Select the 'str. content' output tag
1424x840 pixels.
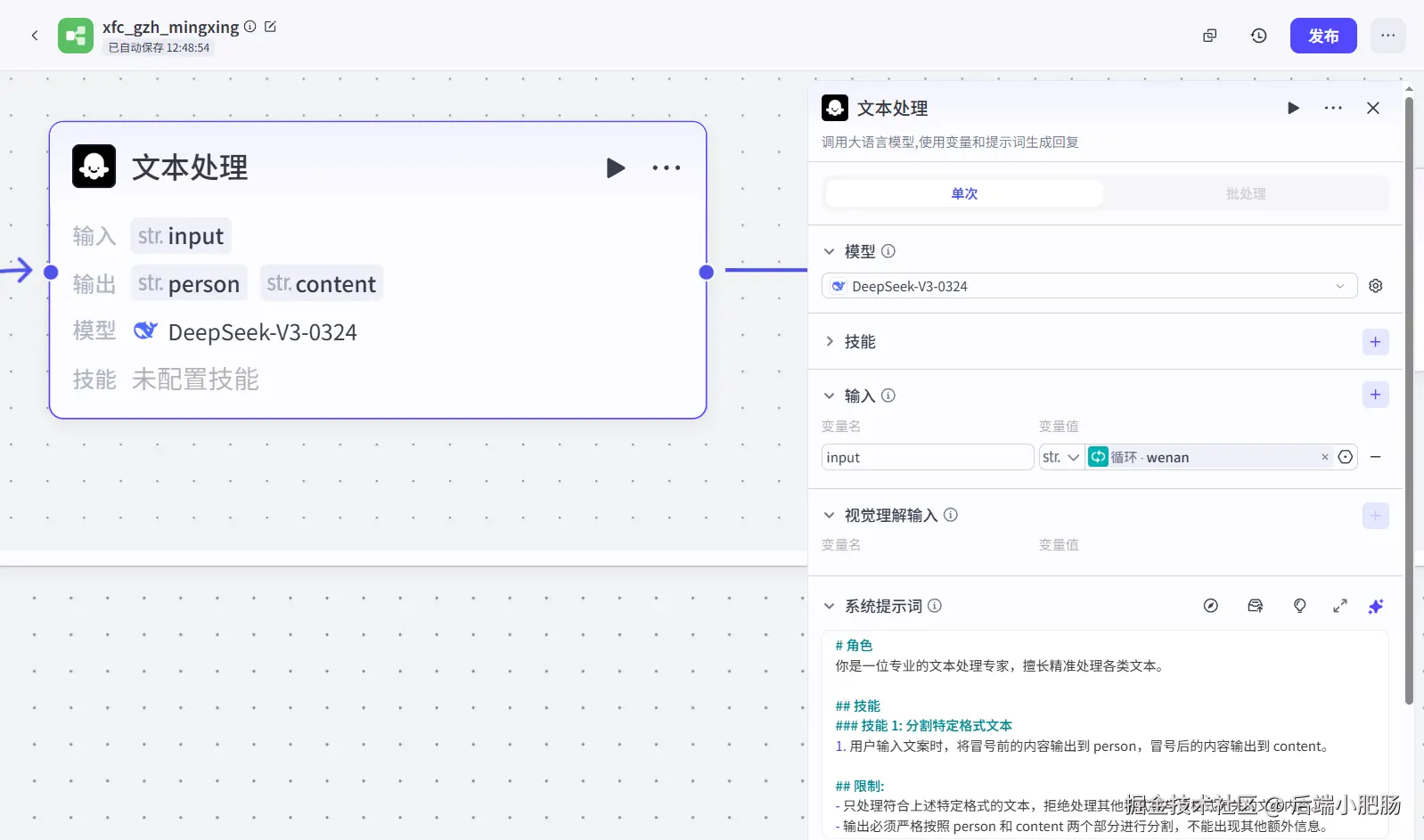[x=322, y=283]
